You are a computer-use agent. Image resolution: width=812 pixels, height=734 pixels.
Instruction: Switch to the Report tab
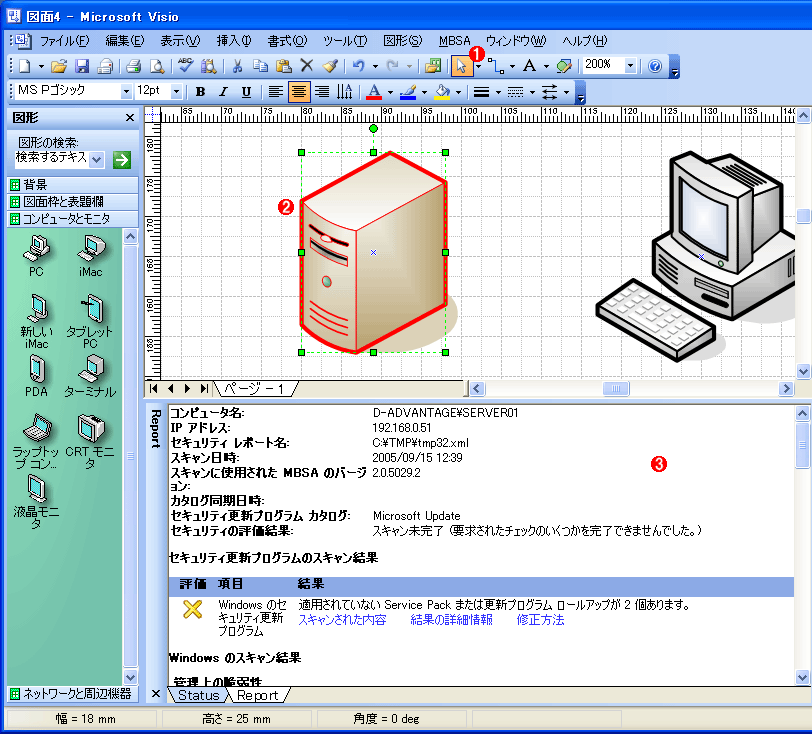[x=257, y=695]
